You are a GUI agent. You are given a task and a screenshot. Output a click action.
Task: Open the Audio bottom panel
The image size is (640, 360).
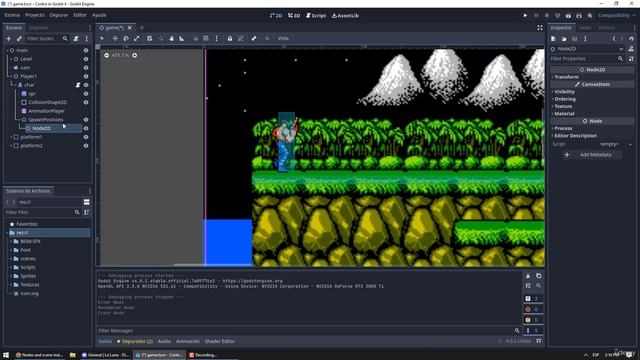164,341
